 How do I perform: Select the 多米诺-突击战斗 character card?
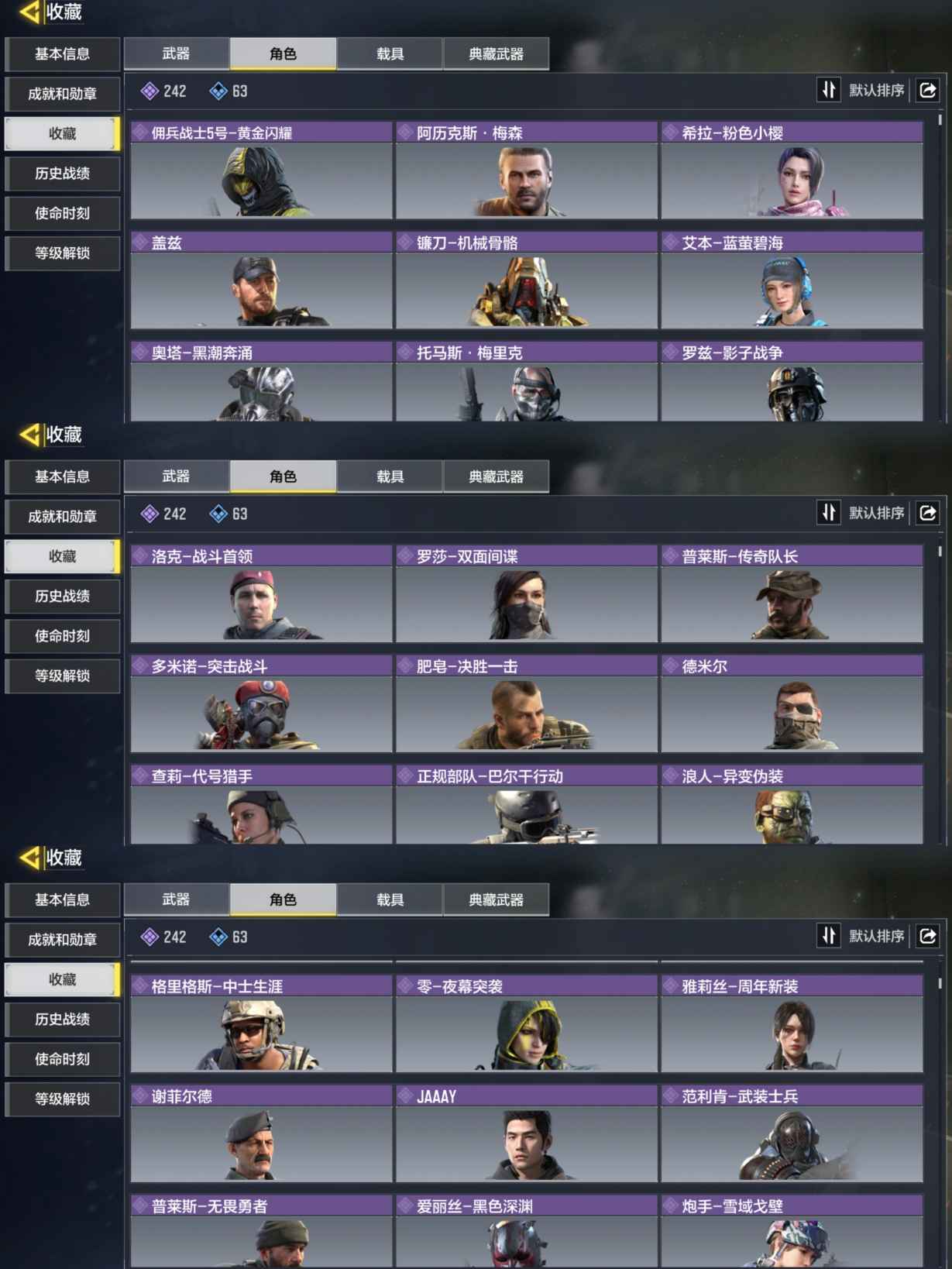(x=262, y=704)
